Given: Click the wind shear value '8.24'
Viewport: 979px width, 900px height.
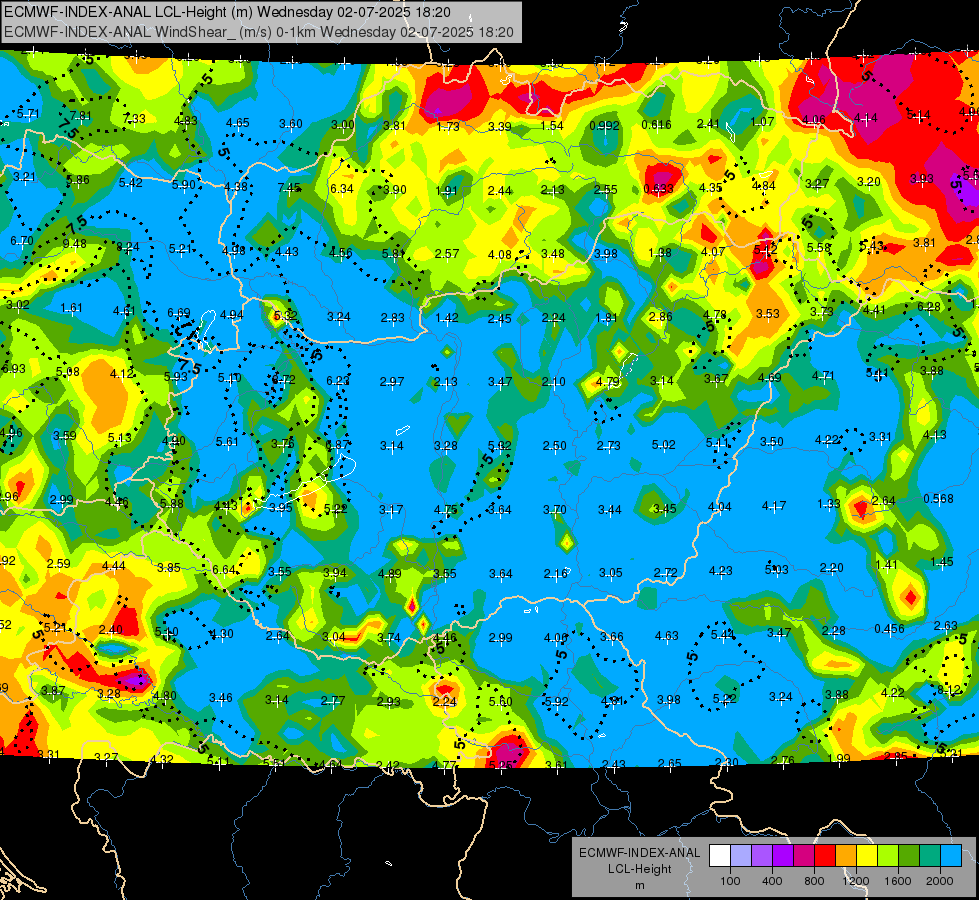Looking at the screenshot, I should click(128, 247).
